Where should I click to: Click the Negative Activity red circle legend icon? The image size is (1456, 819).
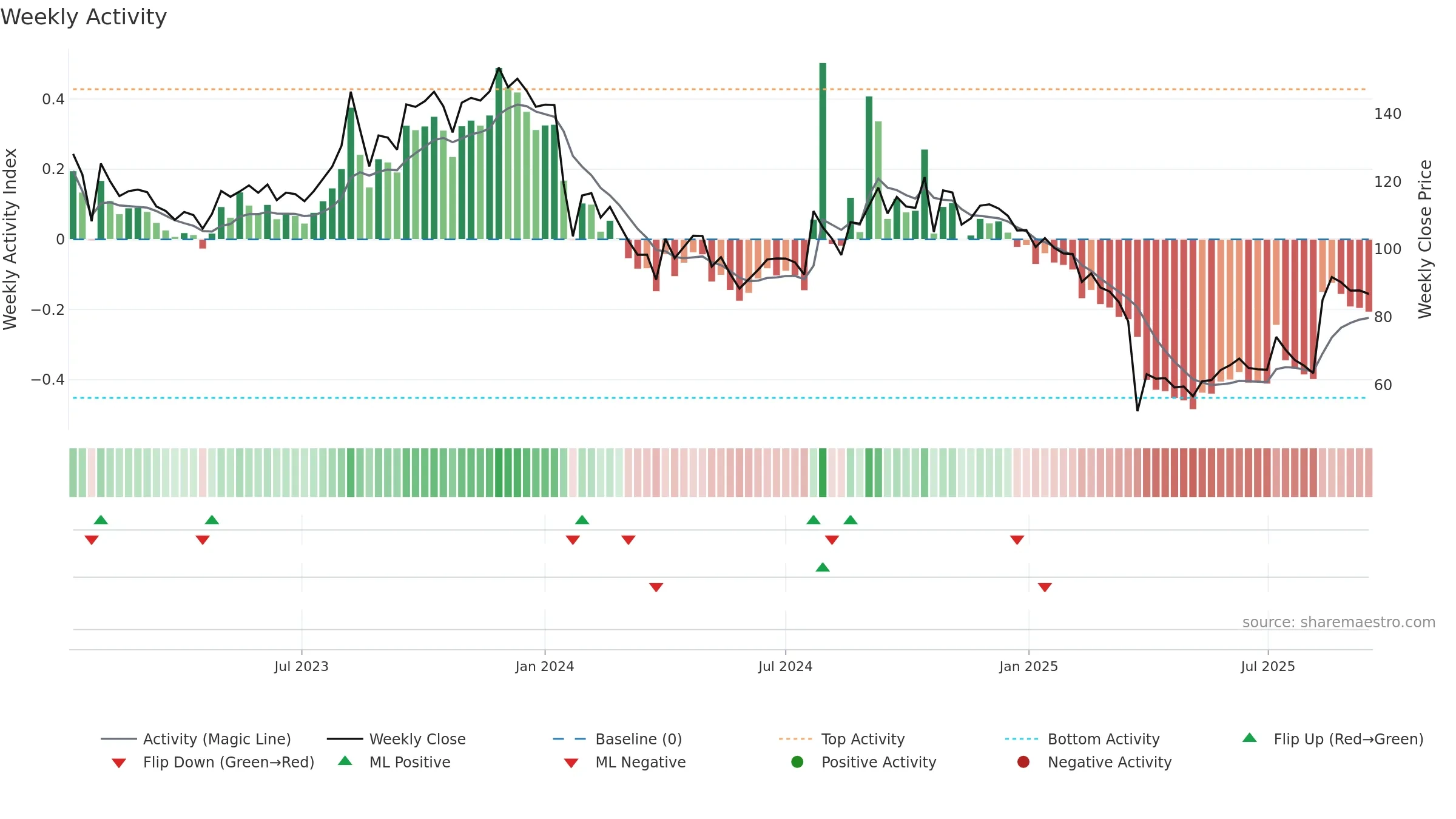1023,762
